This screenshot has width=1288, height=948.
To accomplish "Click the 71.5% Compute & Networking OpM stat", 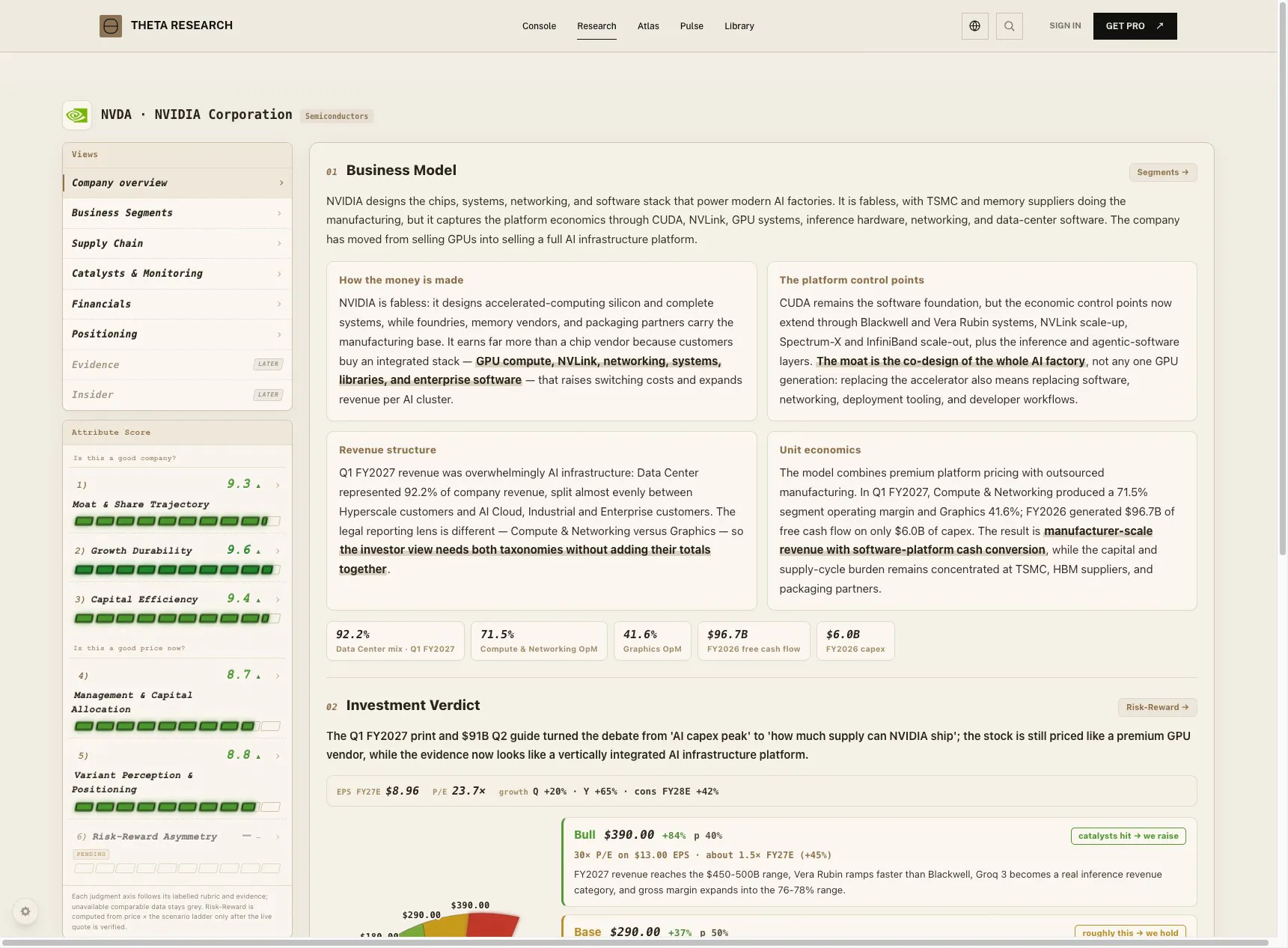I will tap(539, 641).
